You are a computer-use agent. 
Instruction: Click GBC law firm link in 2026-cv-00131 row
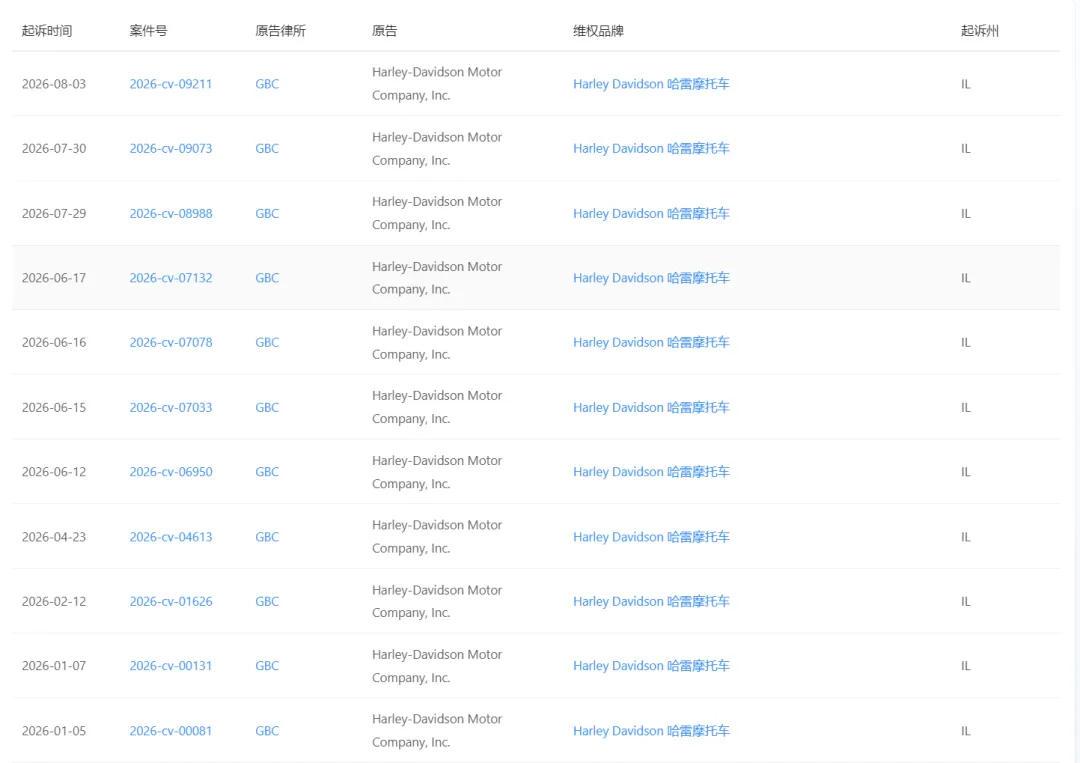[x=267, y=666]
